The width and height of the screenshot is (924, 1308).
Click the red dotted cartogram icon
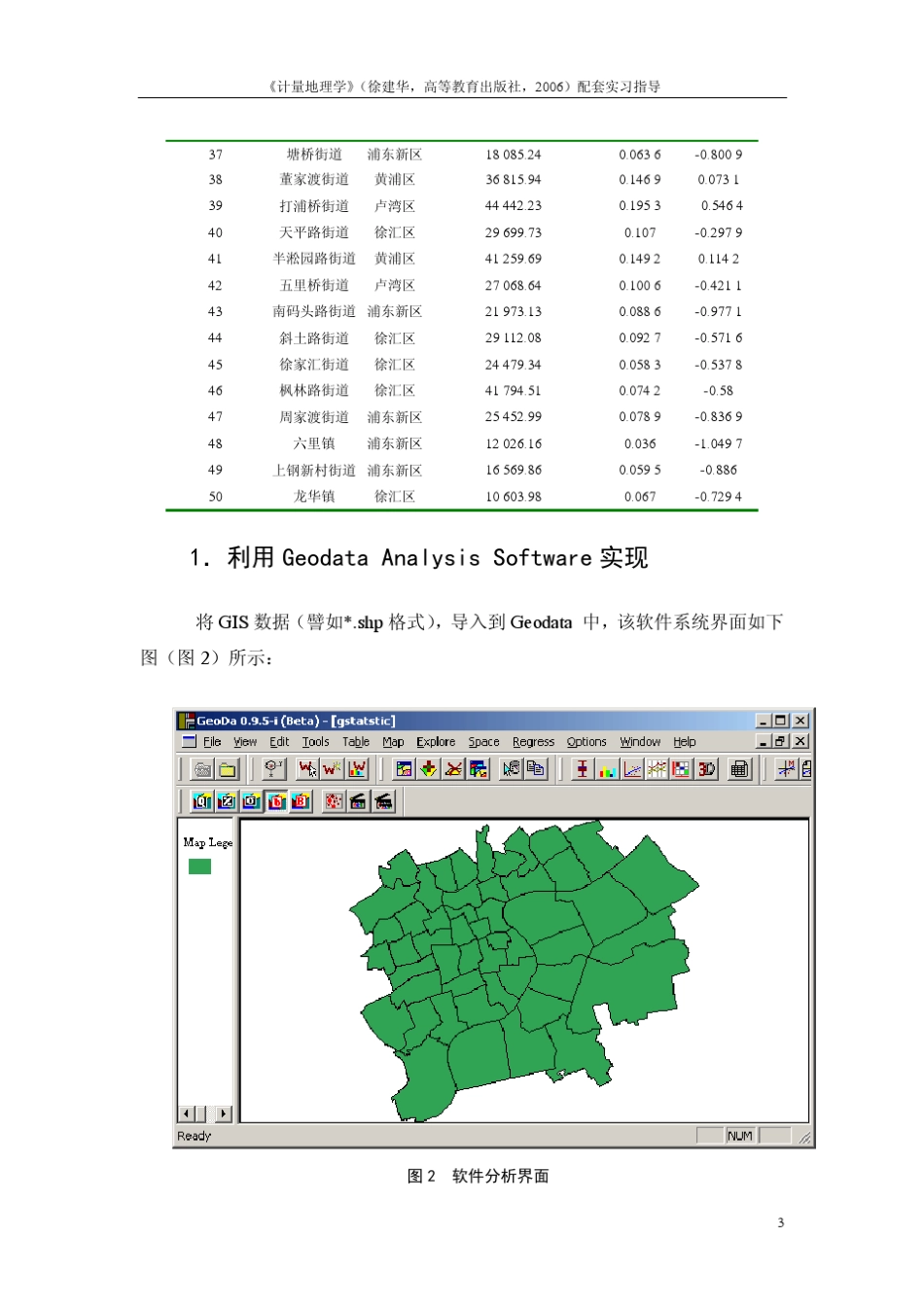tap(334, 801)
